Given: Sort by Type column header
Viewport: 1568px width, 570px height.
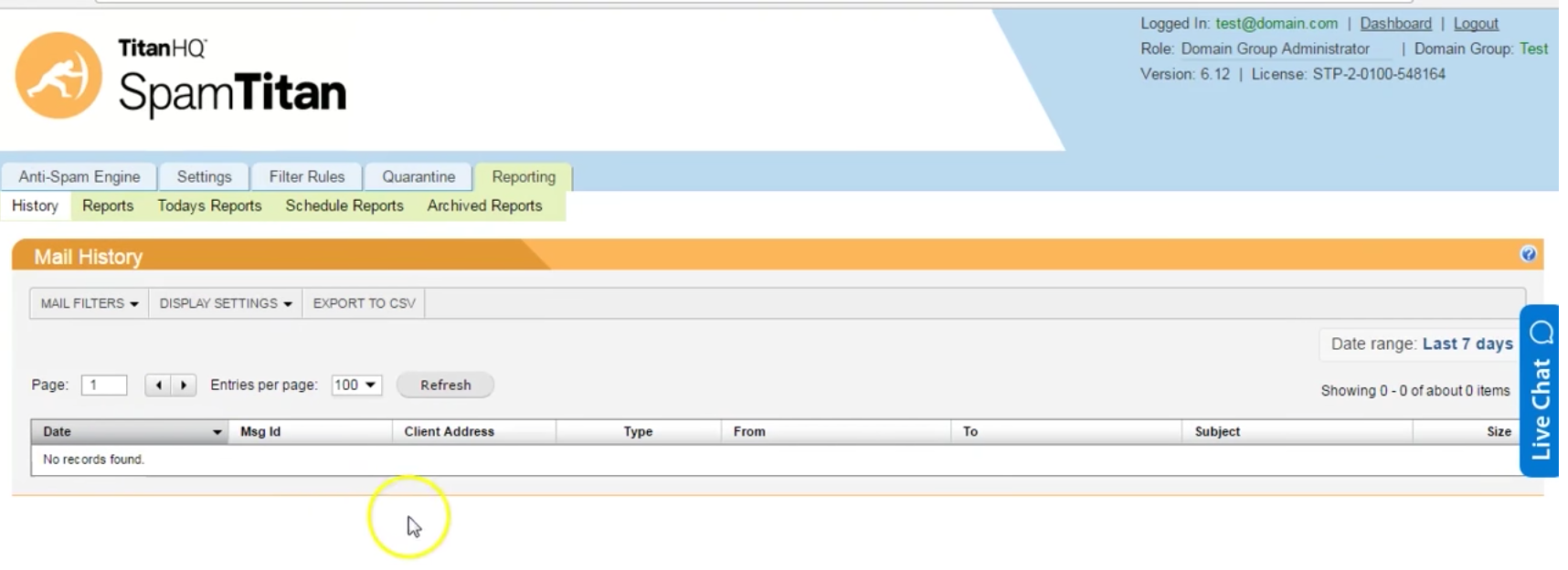Looking at the screenshot, I should coord(638,432).
